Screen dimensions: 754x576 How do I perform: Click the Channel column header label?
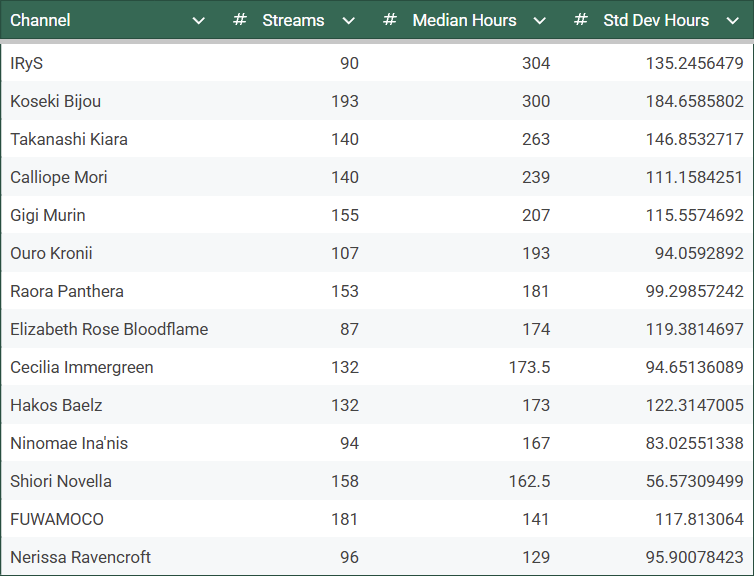pyautogui.click(x=40, y=20)
